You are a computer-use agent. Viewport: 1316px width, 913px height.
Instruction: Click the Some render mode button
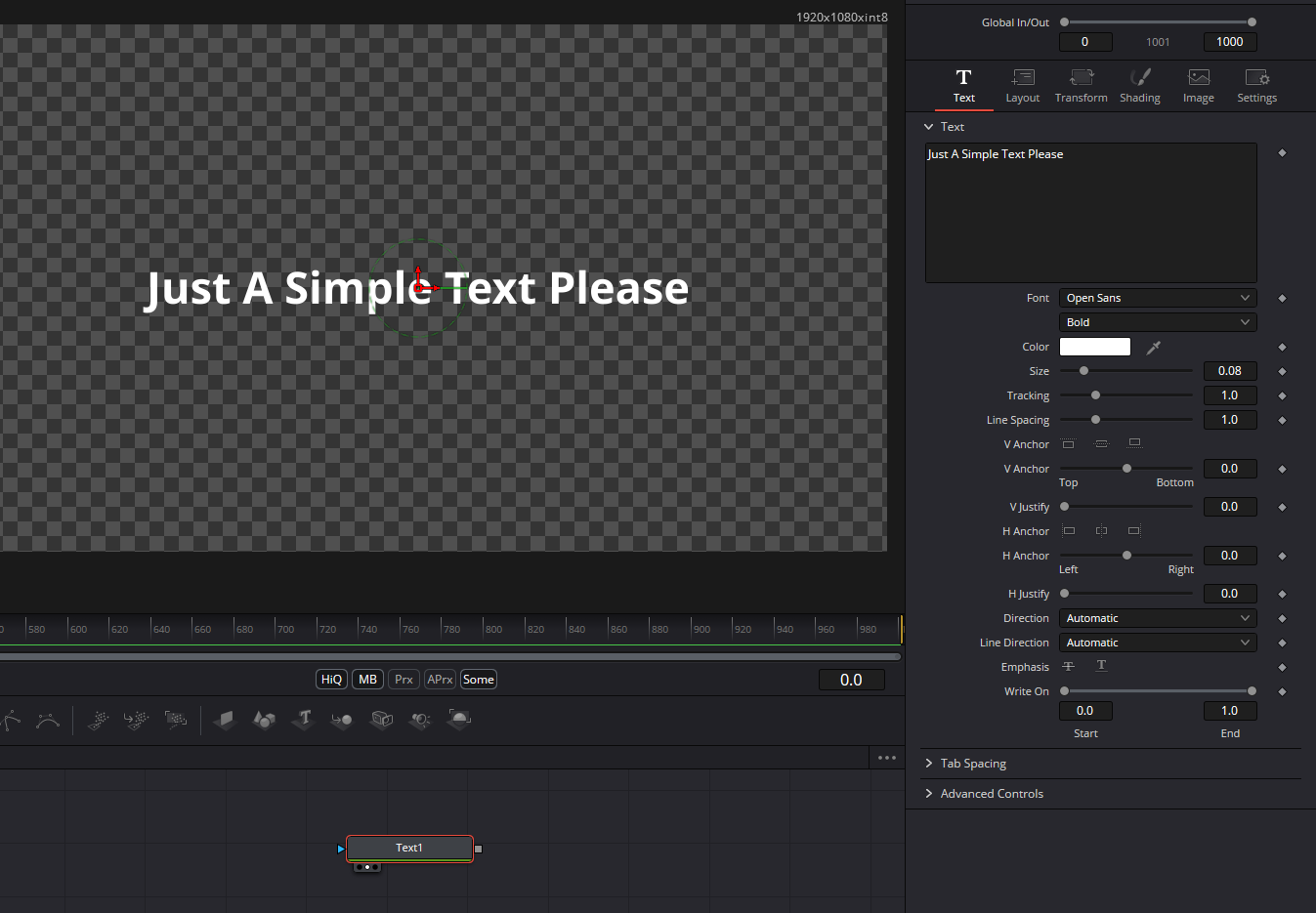(479, 680)
